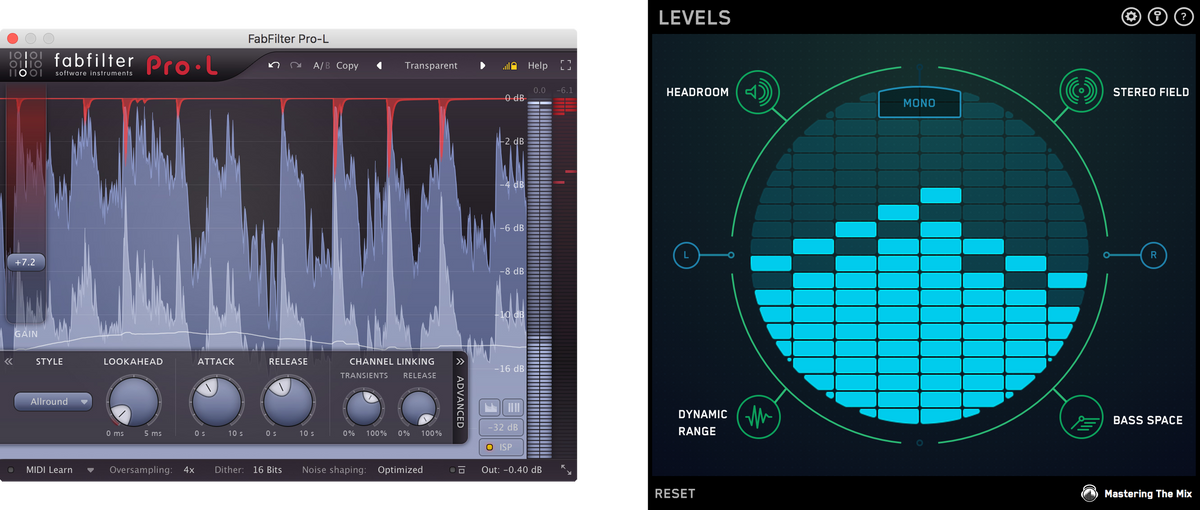Image resolution: width=1200 pixels, height=510 pixels.
Task: Click the FabFilter logo icon
Action: coord(26,63)
